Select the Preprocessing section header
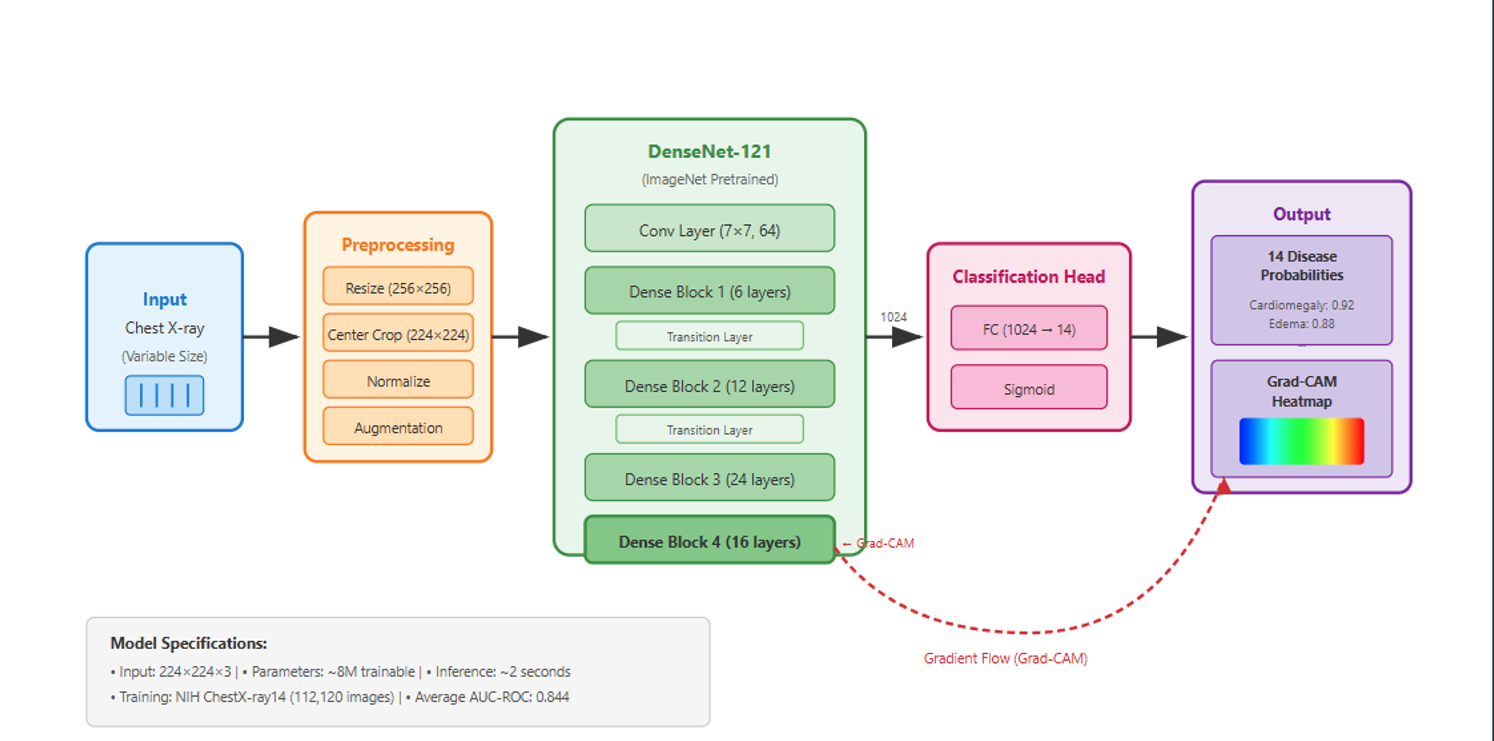This screenshot has height=741, width=1494. point(397,244)
